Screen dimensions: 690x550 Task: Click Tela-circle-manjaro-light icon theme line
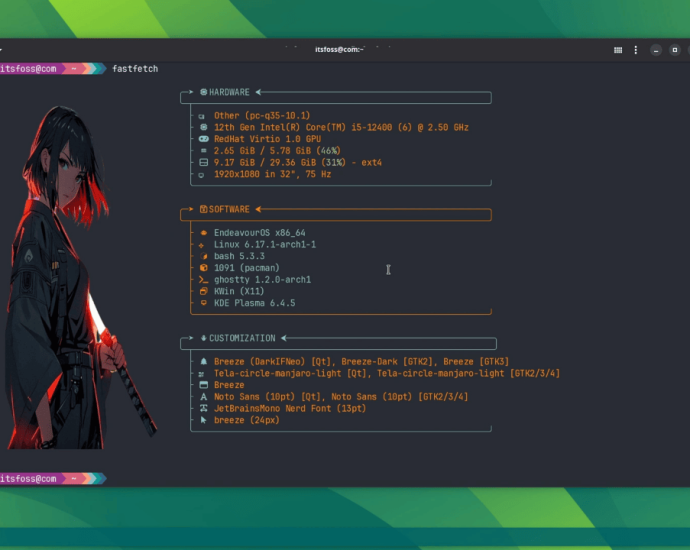387,373
